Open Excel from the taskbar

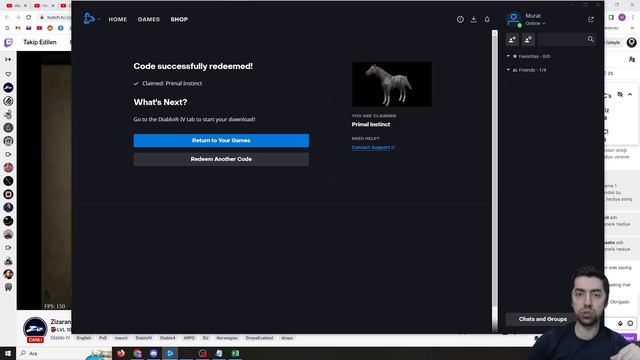pyautogui.click(x=235, y=353)
